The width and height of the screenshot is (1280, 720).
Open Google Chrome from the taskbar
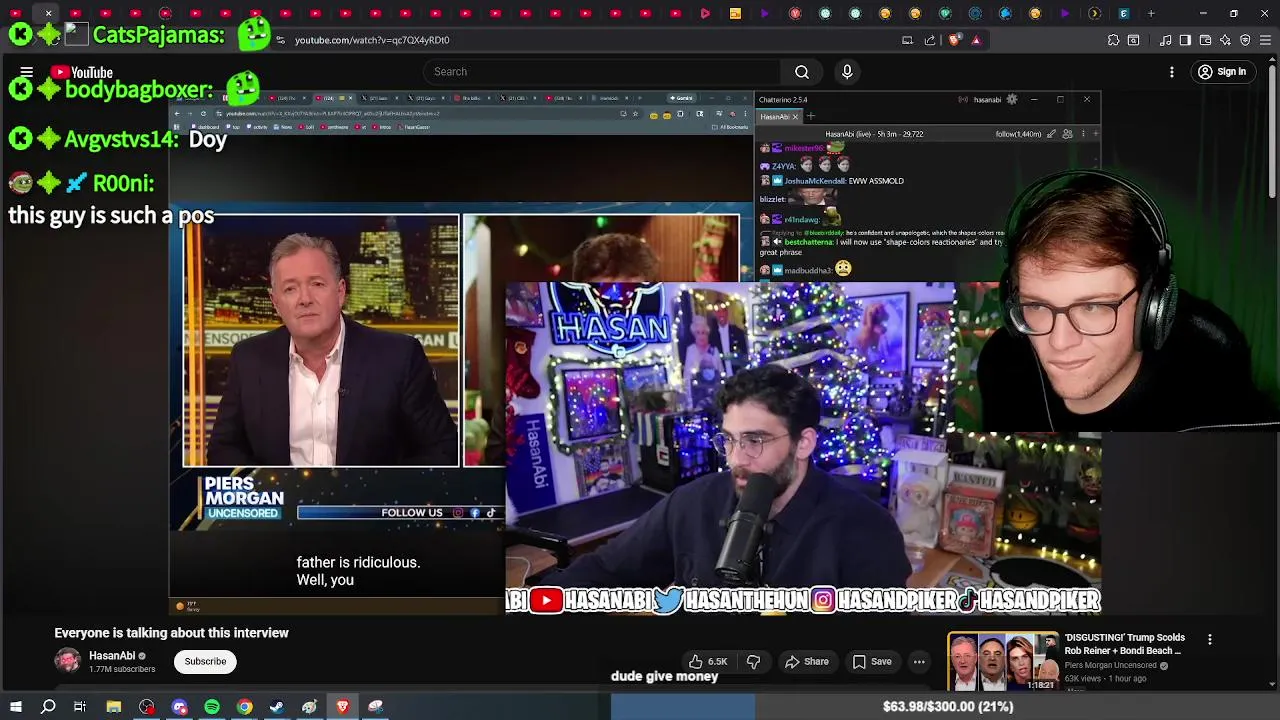(x=244, y=707)
